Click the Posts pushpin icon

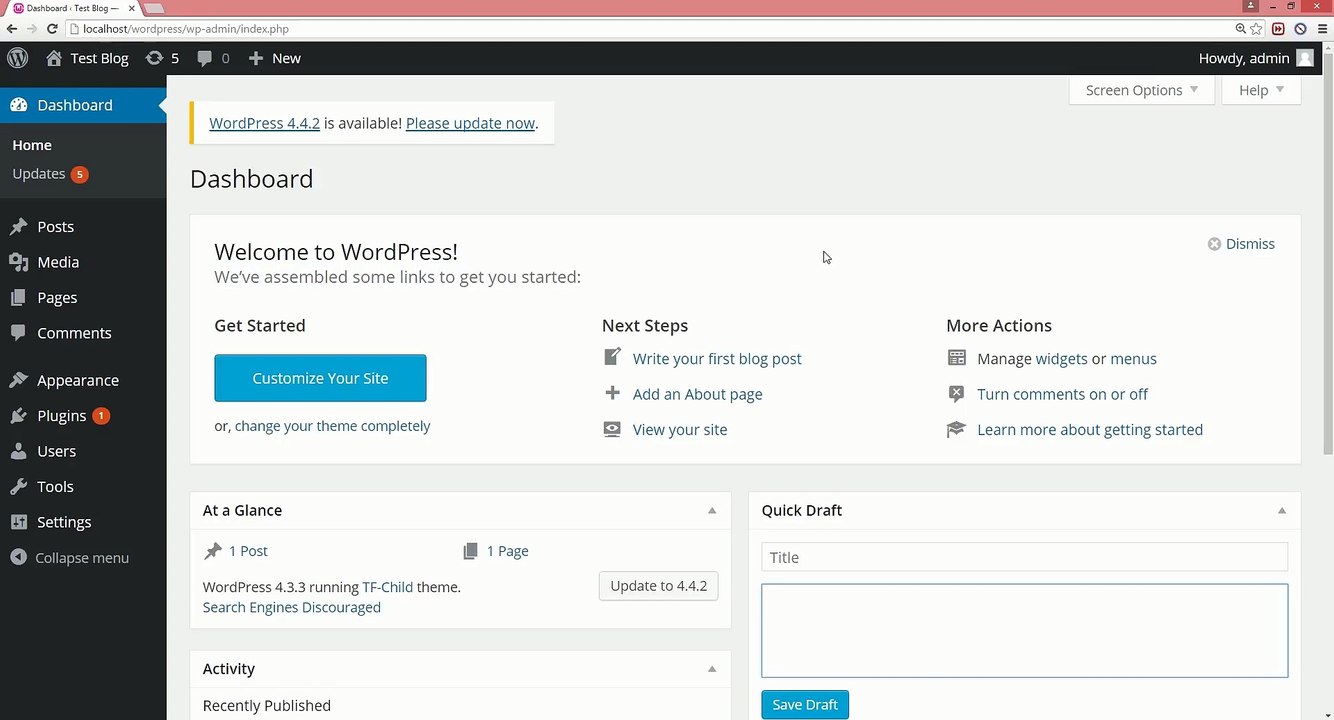click(18, 227)
